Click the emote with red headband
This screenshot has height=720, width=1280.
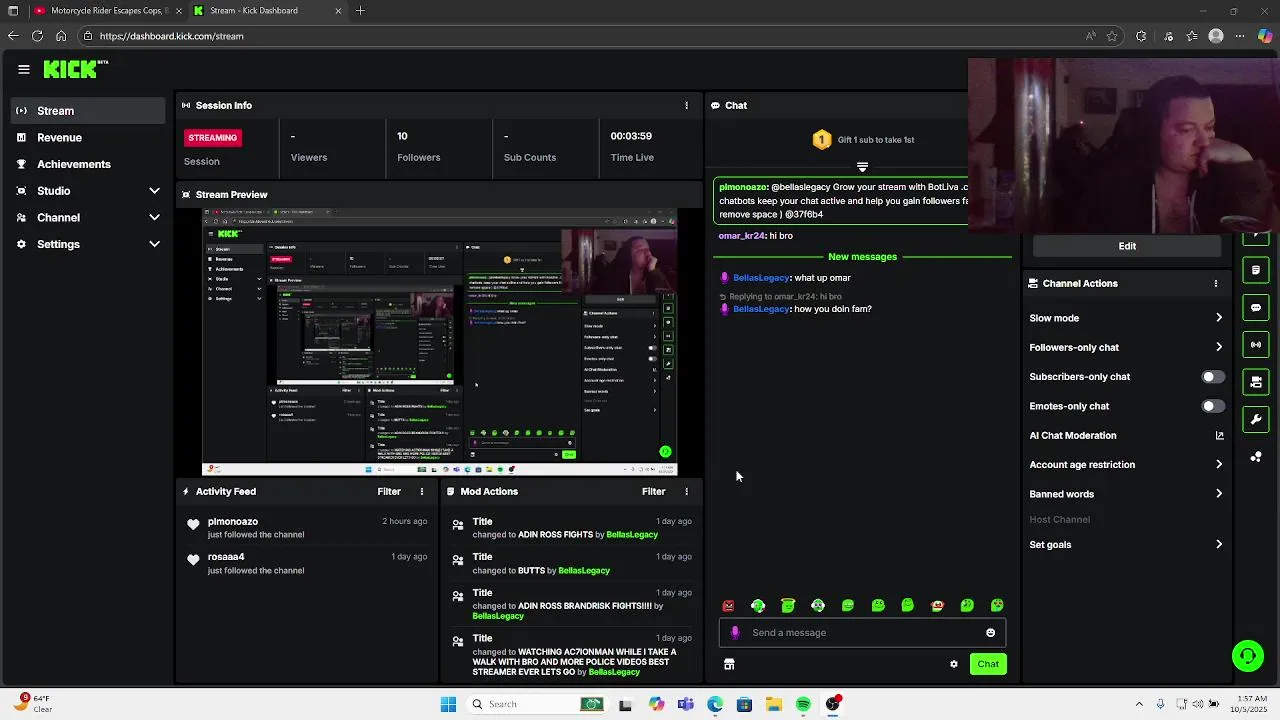pyautogui.click(x=937, y=605)
